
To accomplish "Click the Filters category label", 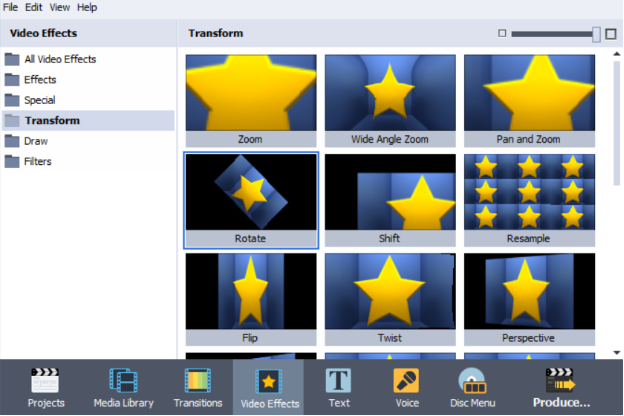I will click(x=38, y=161).
